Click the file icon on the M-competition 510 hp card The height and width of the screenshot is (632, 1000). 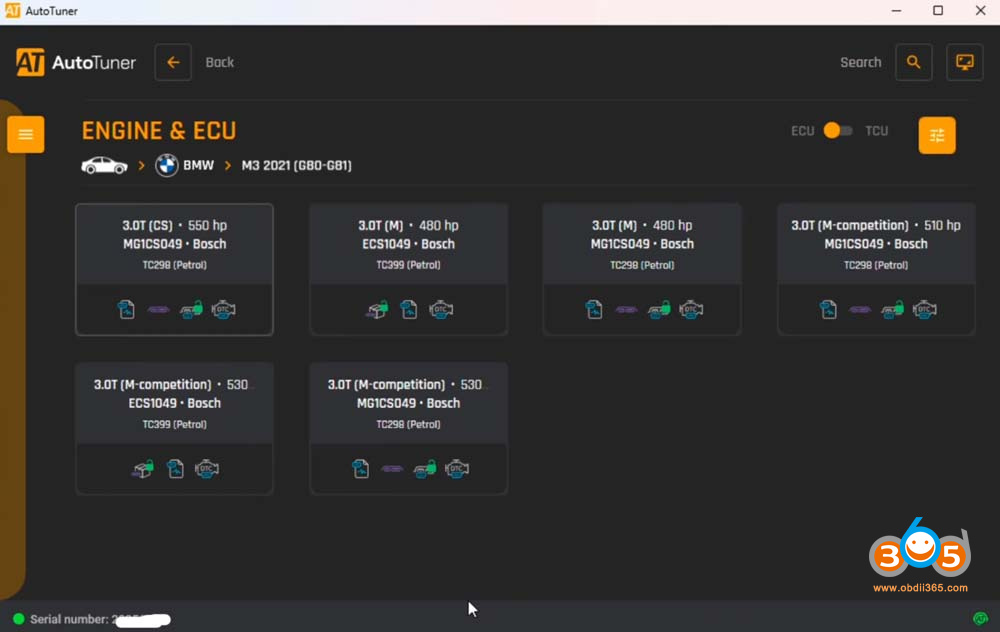828,309
